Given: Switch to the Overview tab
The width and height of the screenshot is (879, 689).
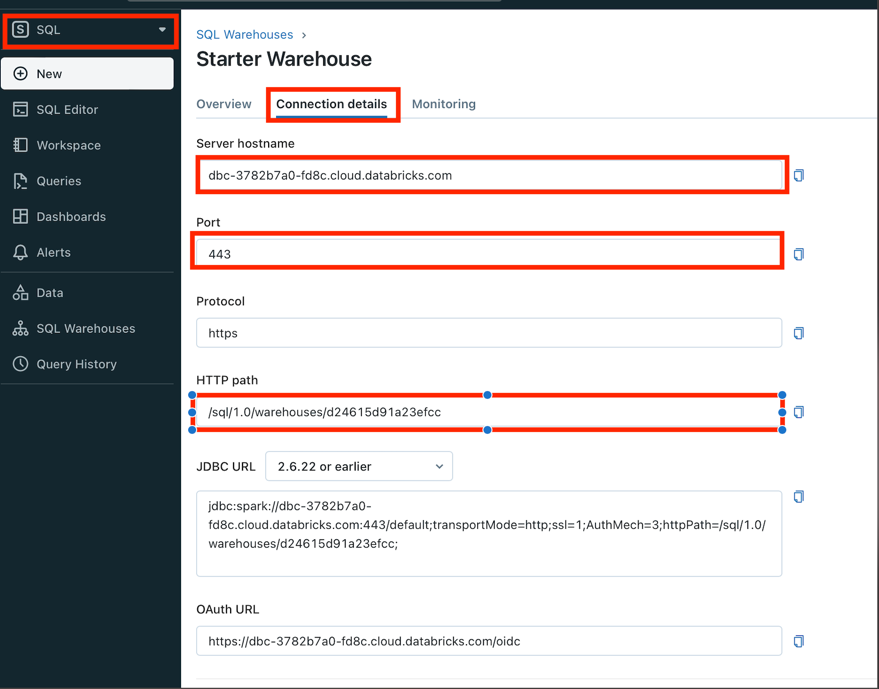Looking at the screenshot, I should coord(224,104).
